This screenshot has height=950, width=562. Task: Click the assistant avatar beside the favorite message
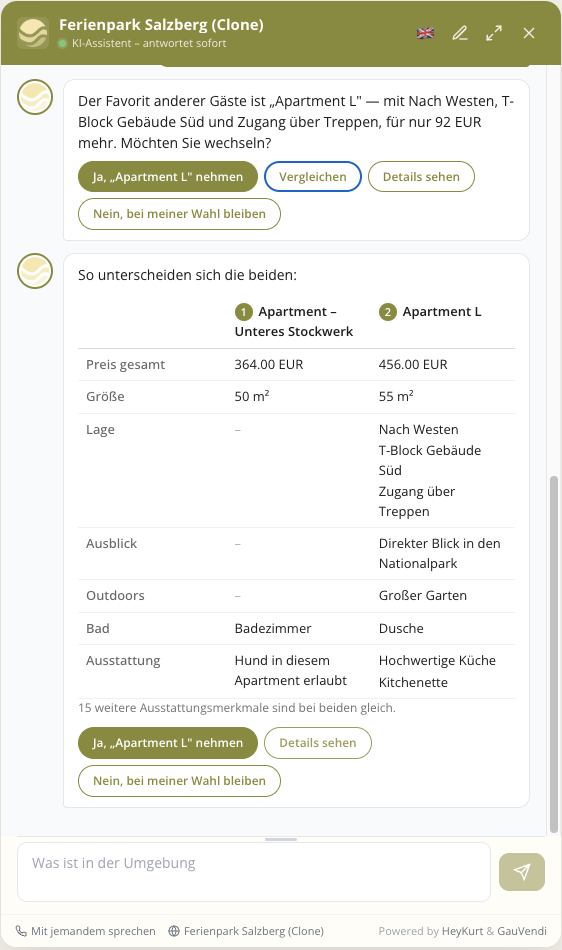click(35, 97)
